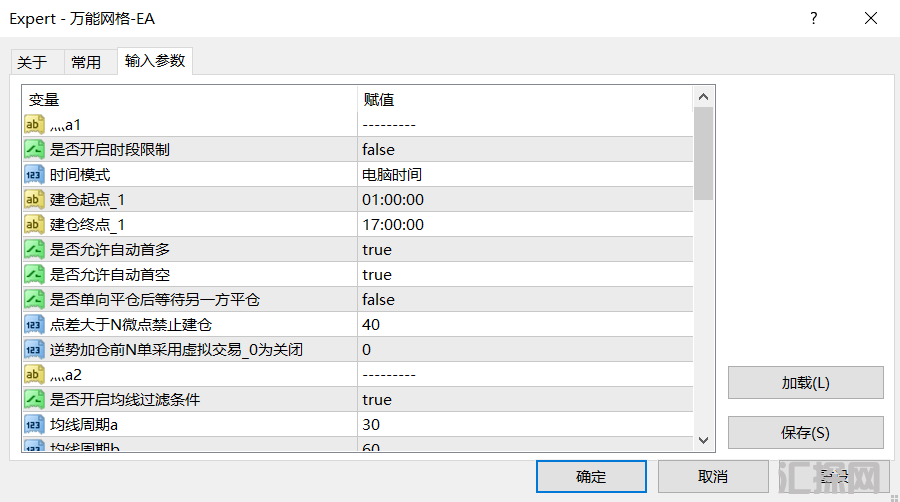Click the 建仓起点_1 value field 01:00:00
Viewport: 900px width, 502px height.
click(393, 200)
